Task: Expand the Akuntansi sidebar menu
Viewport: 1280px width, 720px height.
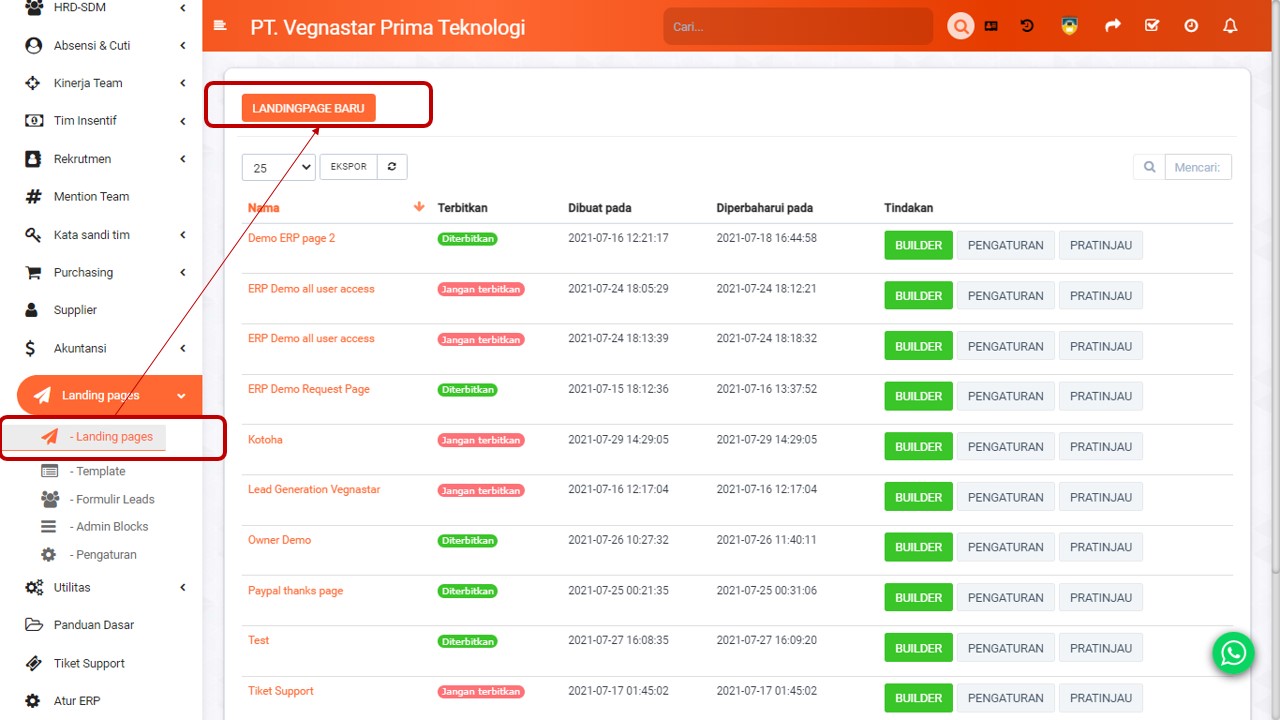Action: [x=105, y=348]
